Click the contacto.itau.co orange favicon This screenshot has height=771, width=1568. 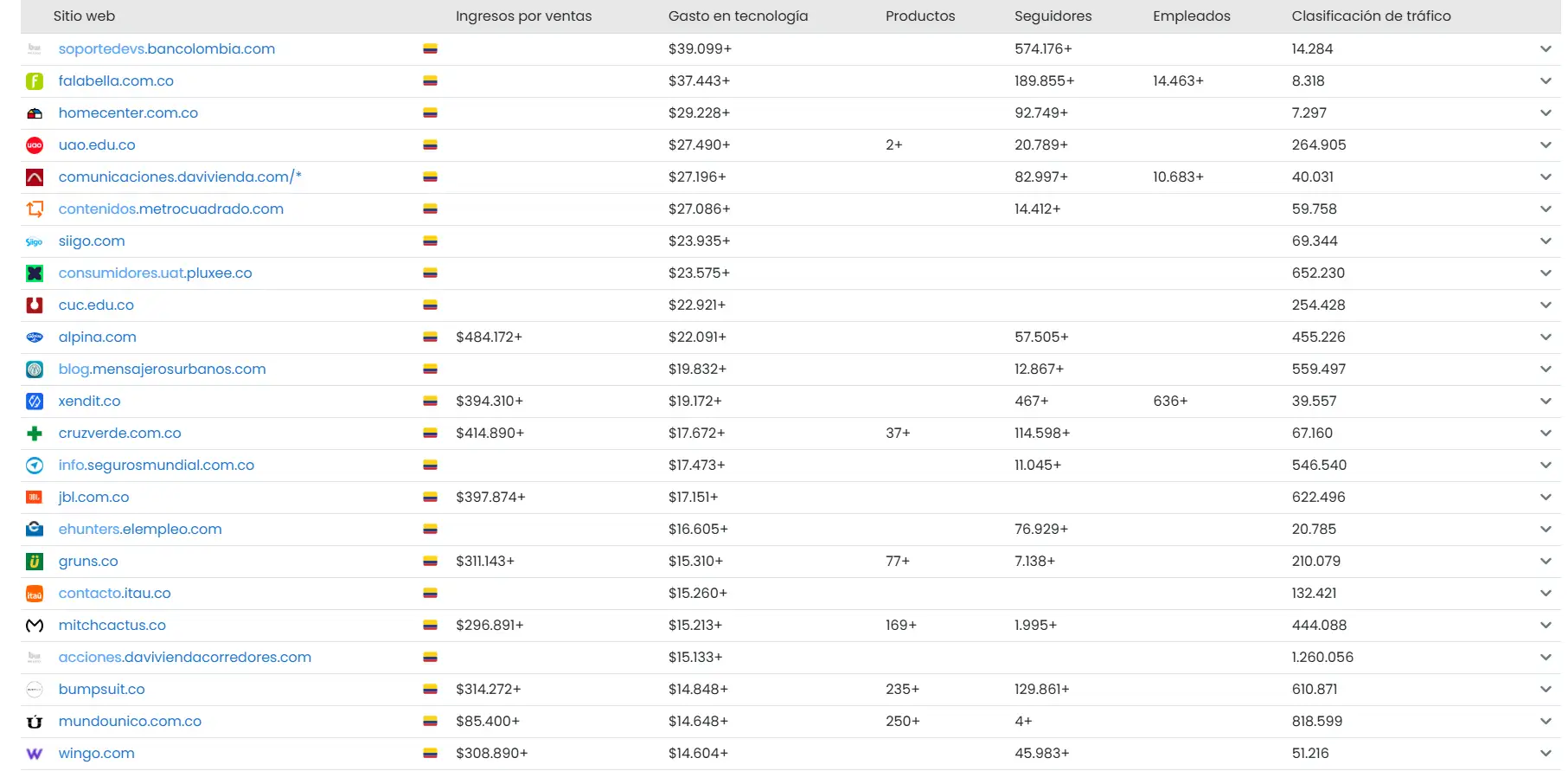point(35,594)
